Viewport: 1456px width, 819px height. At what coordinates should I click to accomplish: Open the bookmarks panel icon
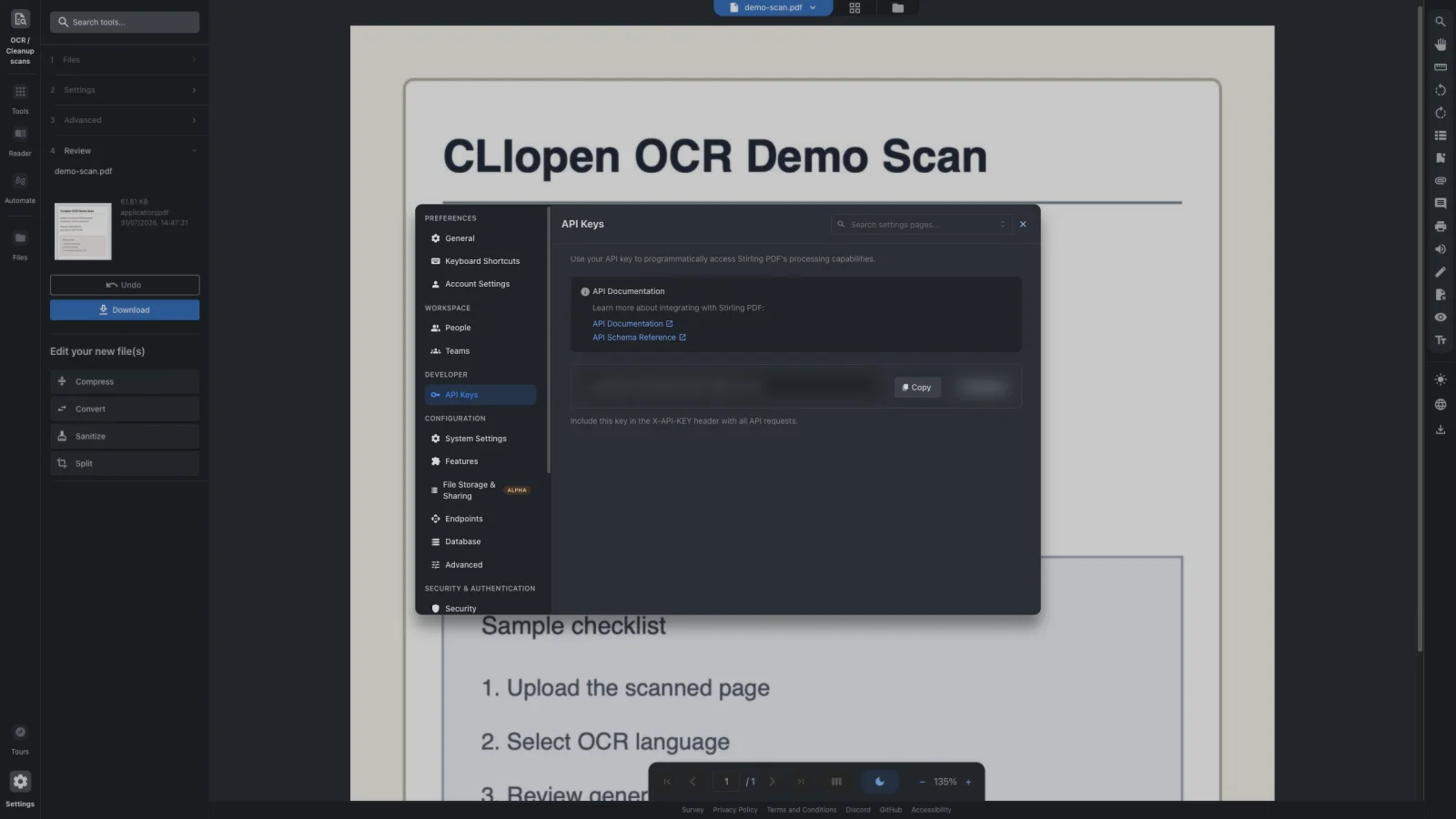tap(1440, 157)
